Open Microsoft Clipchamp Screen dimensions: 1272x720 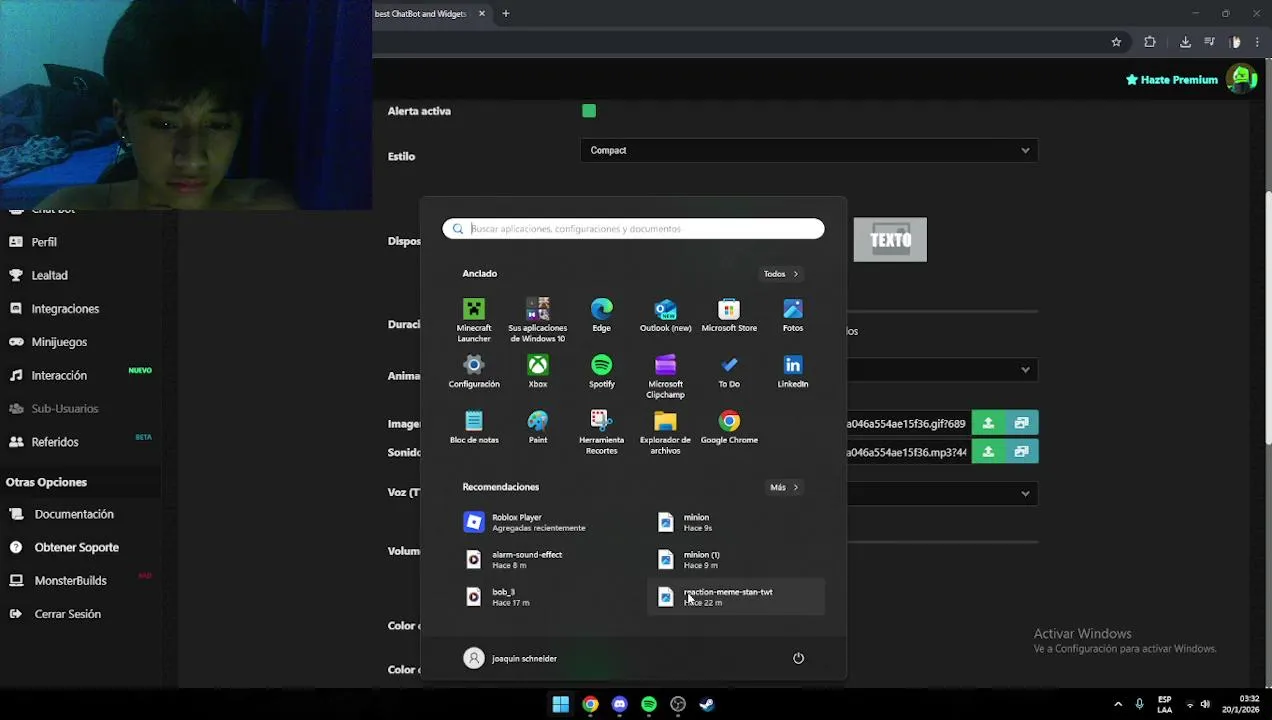click(665, 376)
